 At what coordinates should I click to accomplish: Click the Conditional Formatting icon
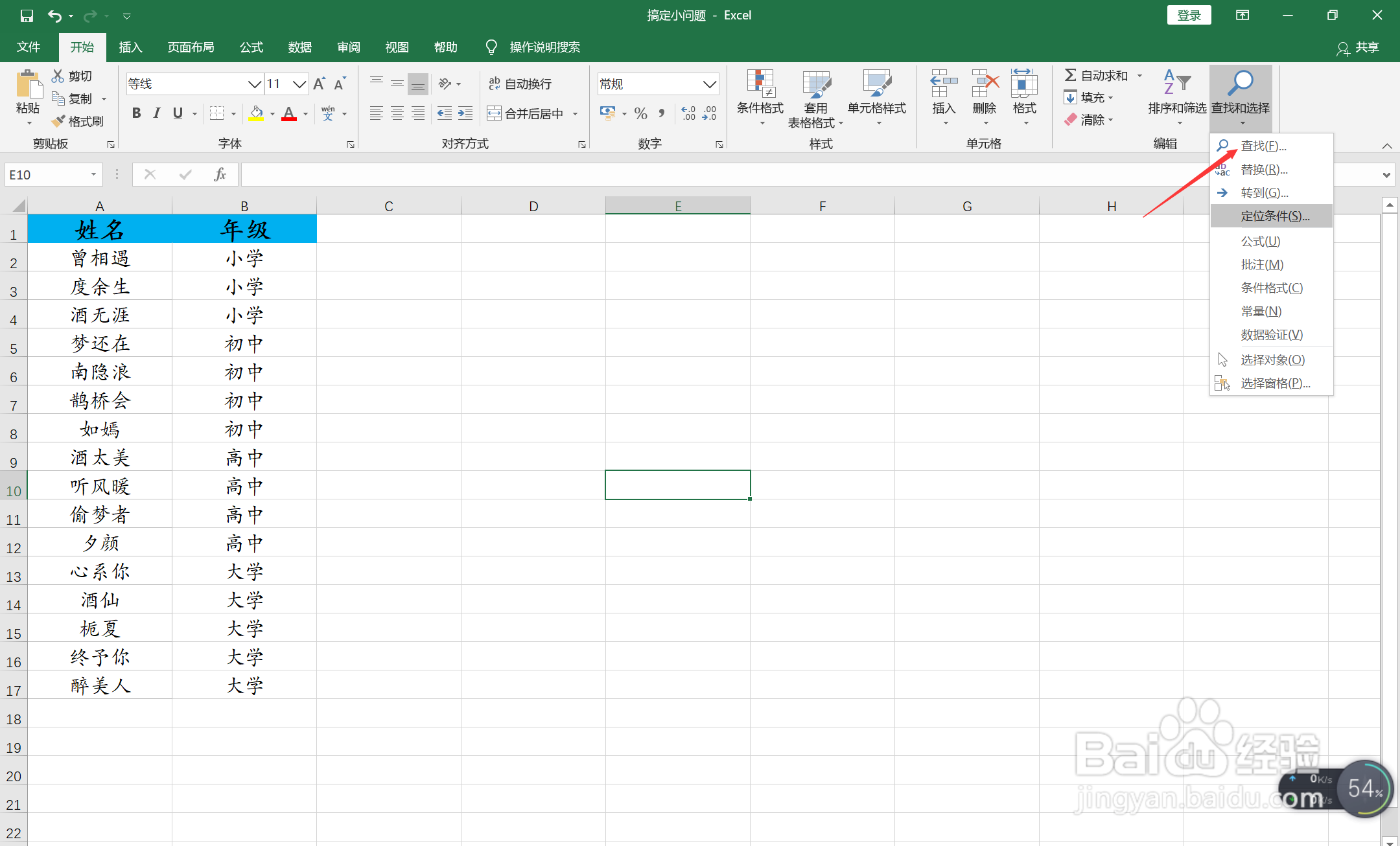(760, 84)
